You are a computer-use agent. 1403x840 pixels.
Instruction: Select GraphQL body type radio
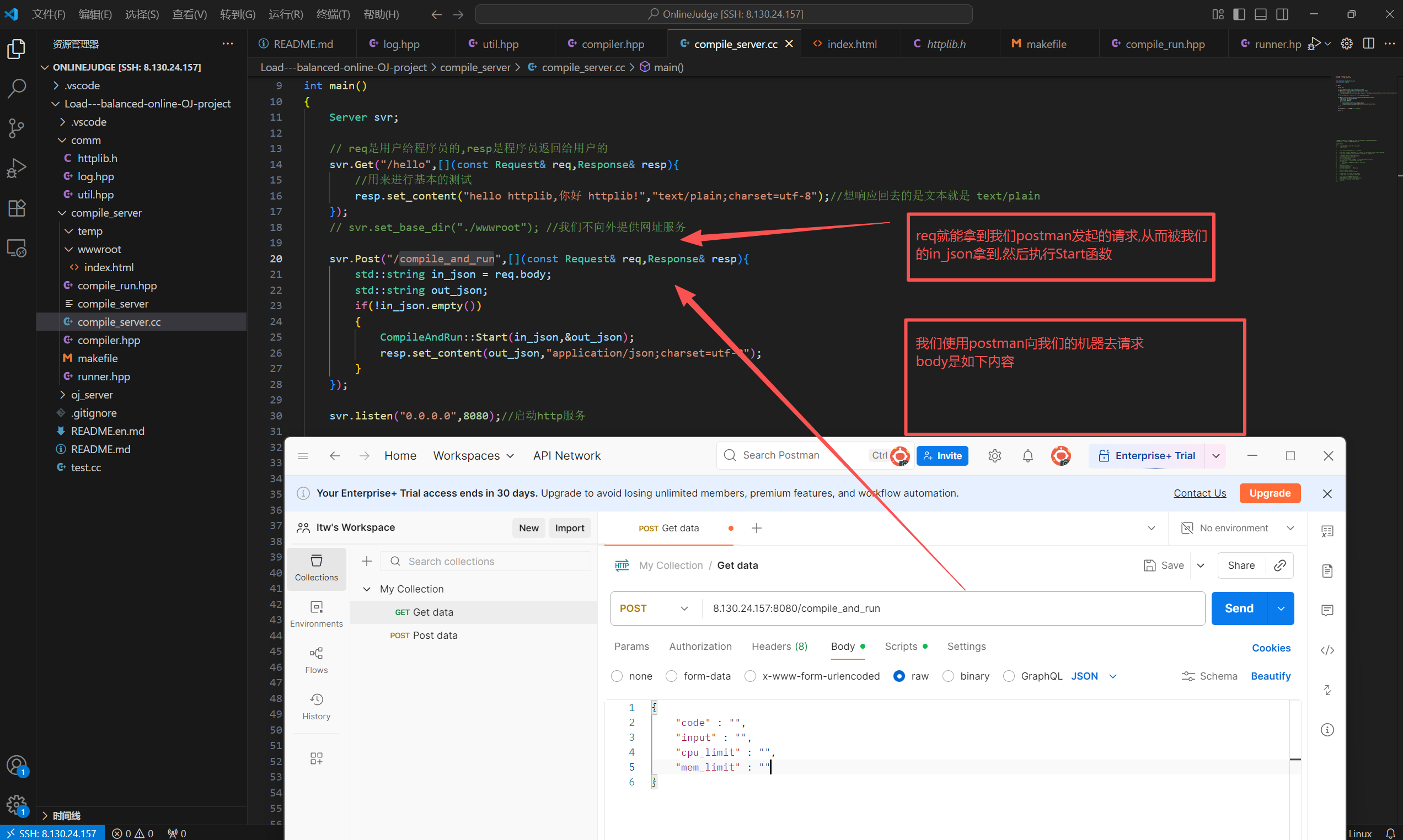(1009, 676)
